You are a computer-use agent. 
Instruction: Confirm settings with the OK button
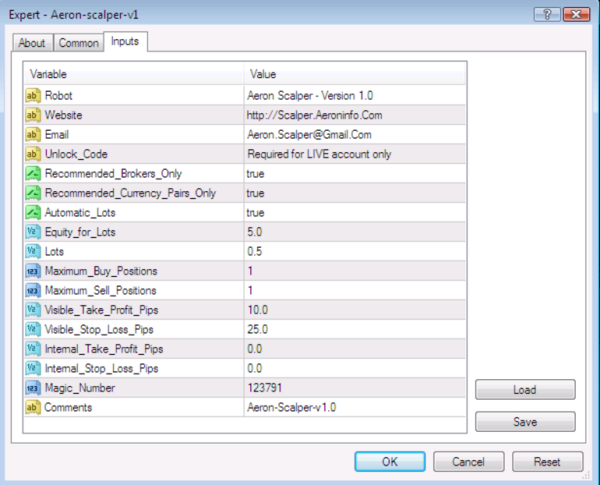390,462
